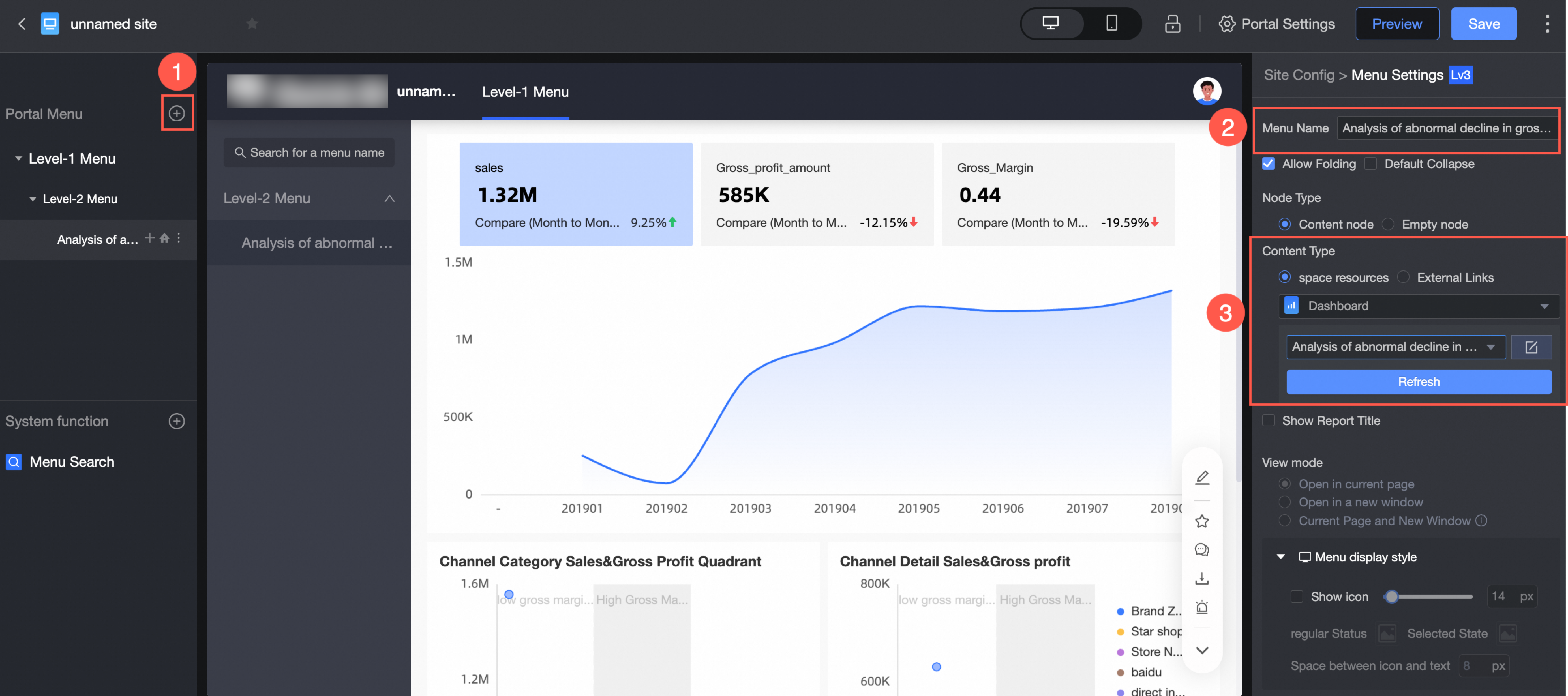Viewport: 1568px width, 696px height.
Task: Open the comment icon on floating toolbar
Action: (1201, 550)
